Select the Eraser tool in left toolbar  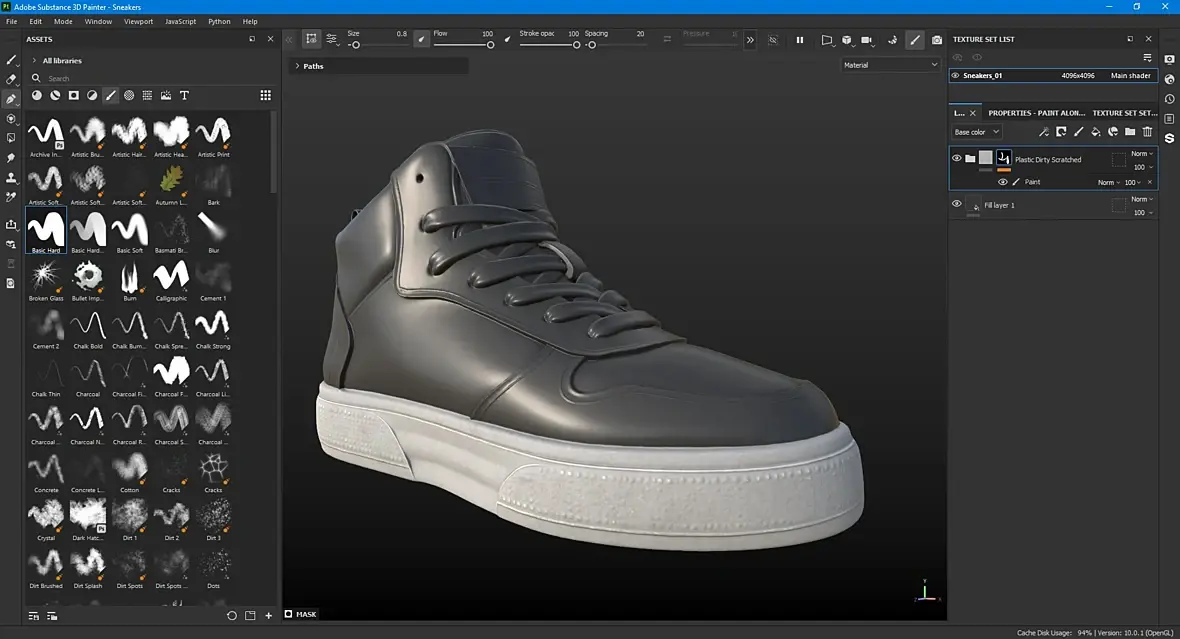[11, 79]
